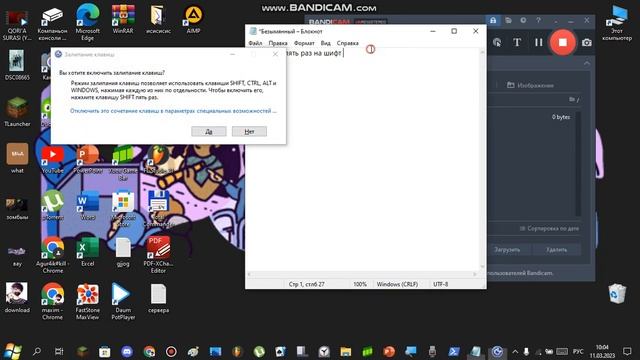The width and height of the screenshot is (640, 360).
Task: Click the Загрузить button in Bandicam
Action: point(507,249)
